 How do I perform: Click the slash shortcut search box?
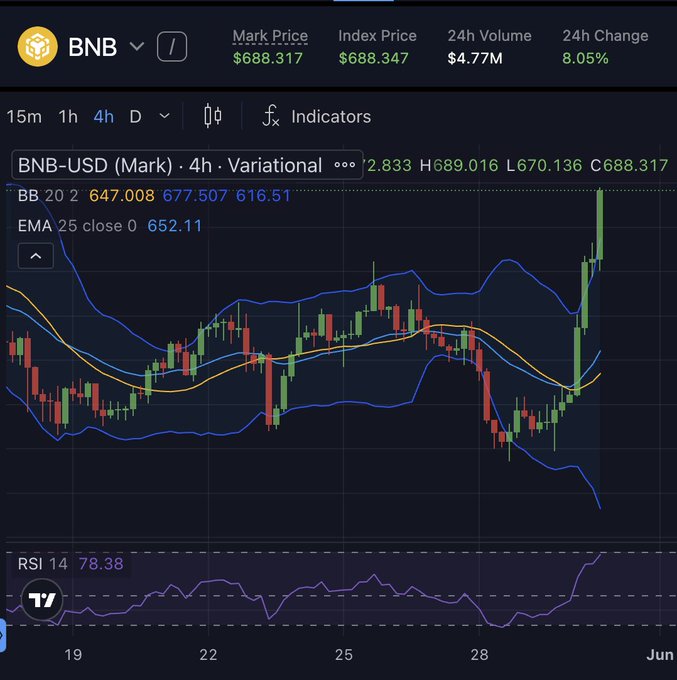tap(172, 46)
